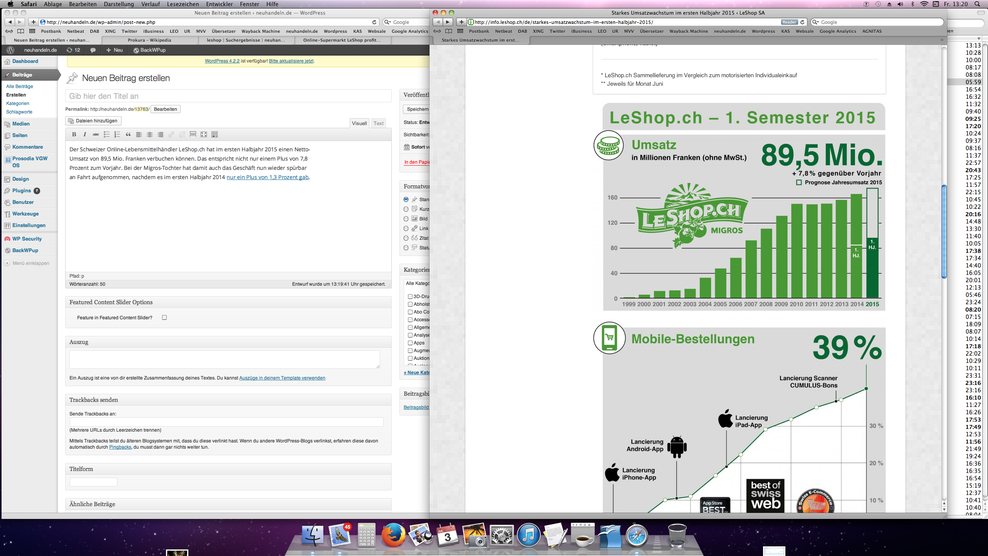This screenshot has height=556, width=988.
Task: Switch the editor to the Text tab
Action: (x=378, y=123)
